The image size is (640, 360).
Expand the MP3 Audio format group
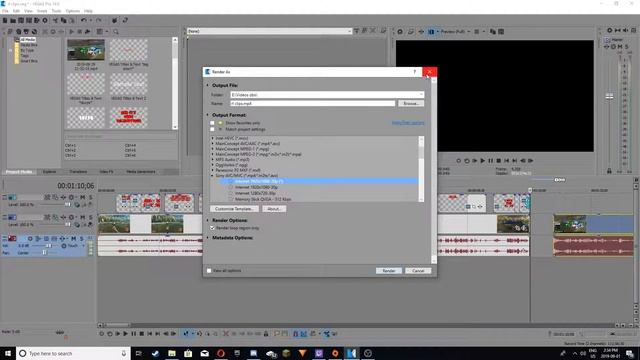click(x=213, y=160)
